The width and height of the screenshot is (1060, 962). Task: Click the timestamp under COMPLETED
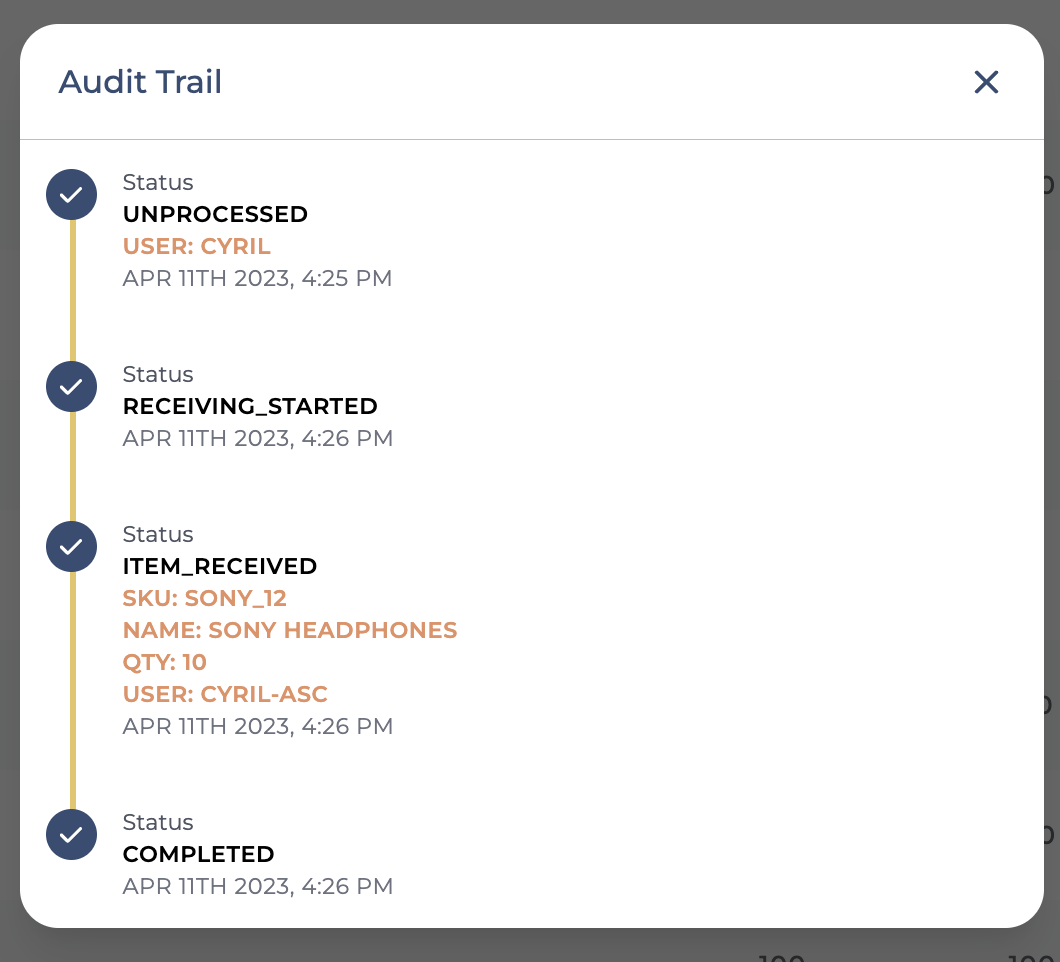click(257, 886)
